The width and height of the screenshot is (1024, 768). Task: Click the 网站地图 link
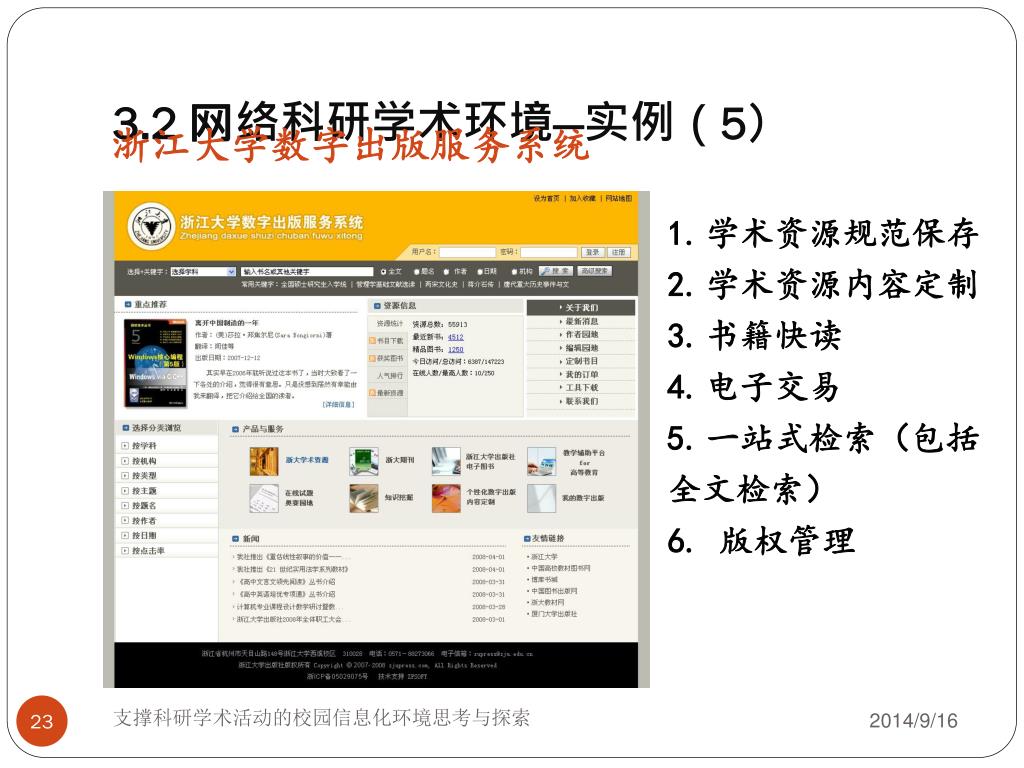tap(618, 199)
